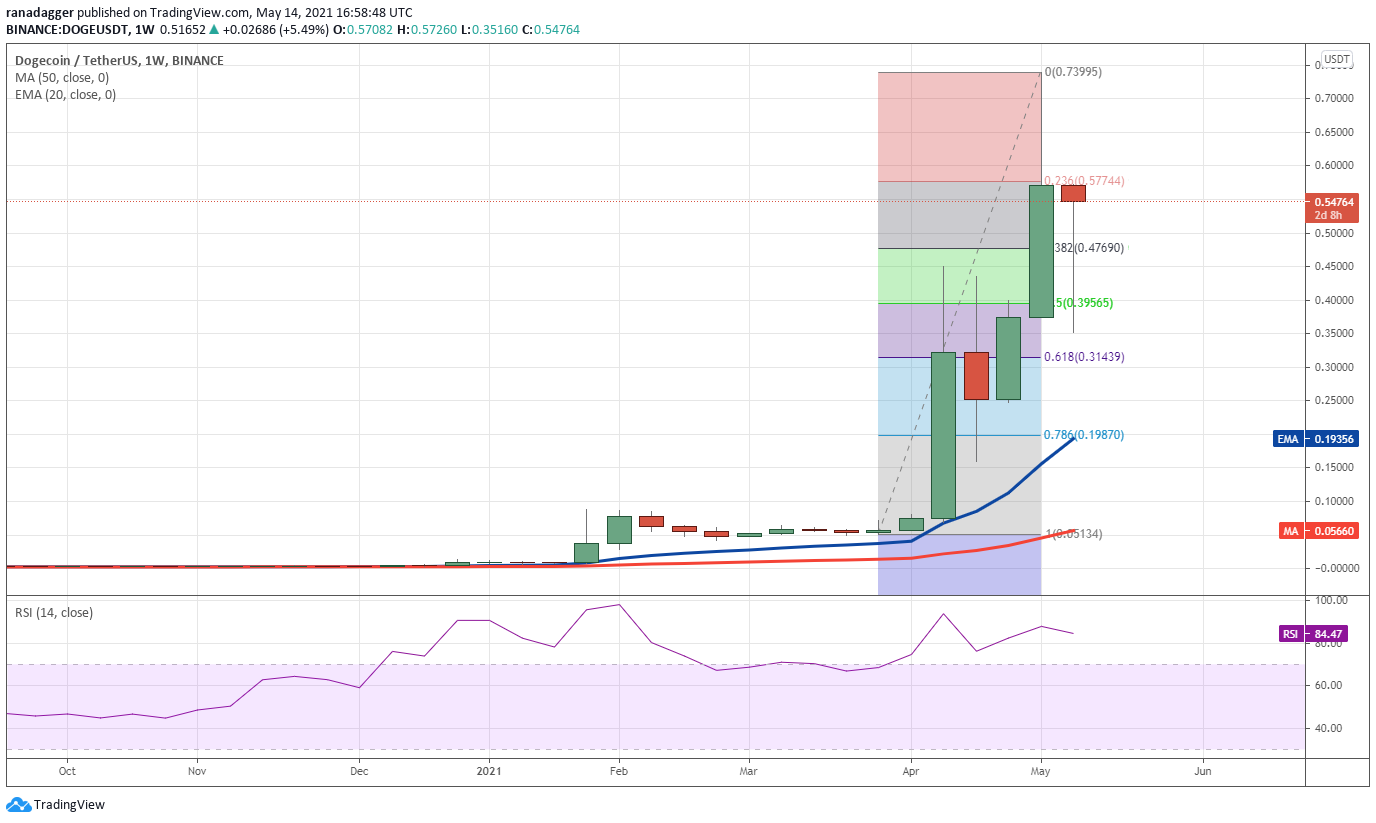Click 0.45000 on the price axis
The image size is (1376, 823).
point(1333,266)
